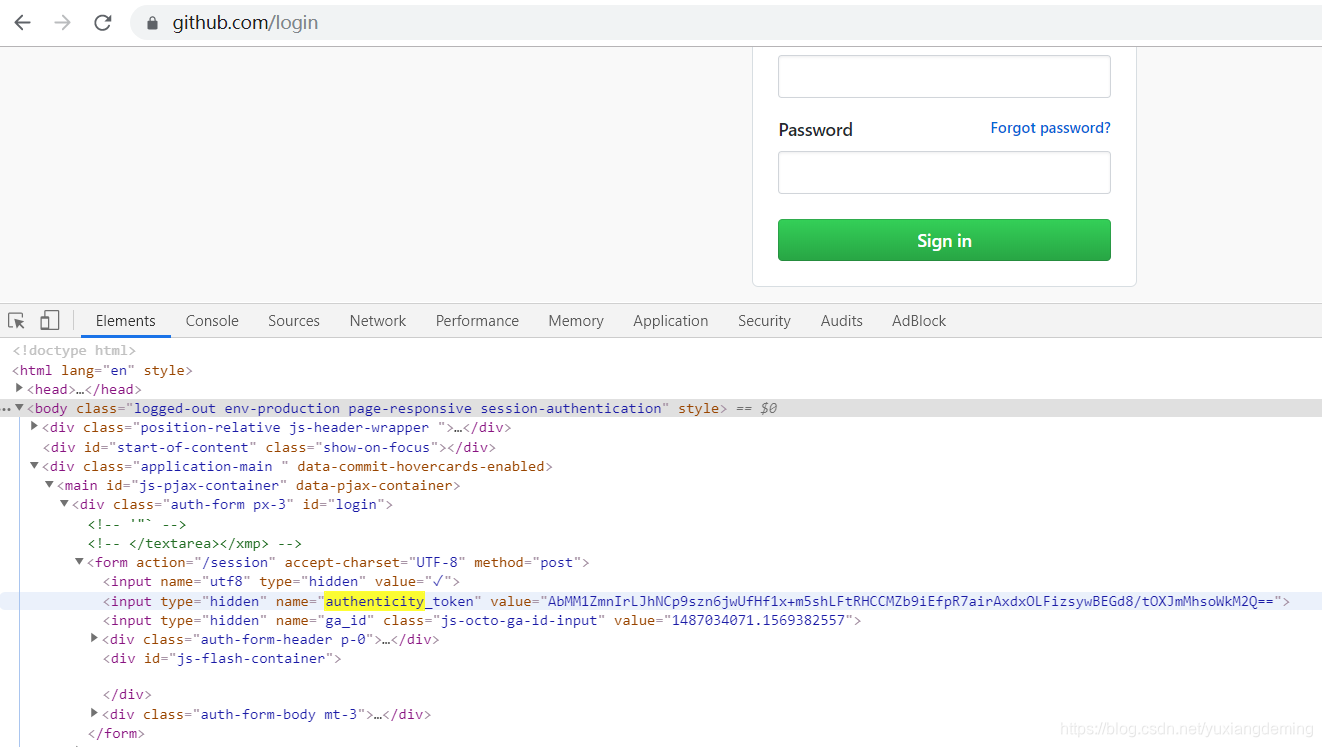
Task: Select the utf8 hidden input line
Action: coord(281,581)
